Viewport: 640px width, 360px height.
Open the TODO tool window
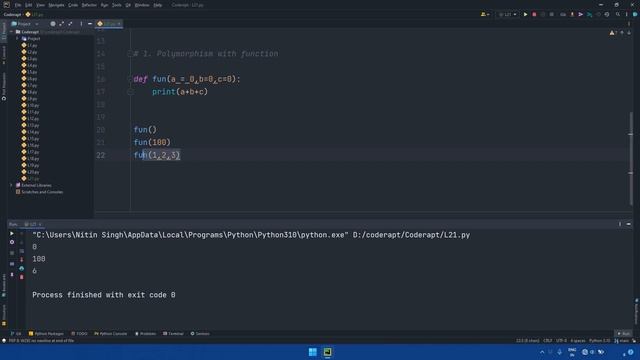[79, 333]
